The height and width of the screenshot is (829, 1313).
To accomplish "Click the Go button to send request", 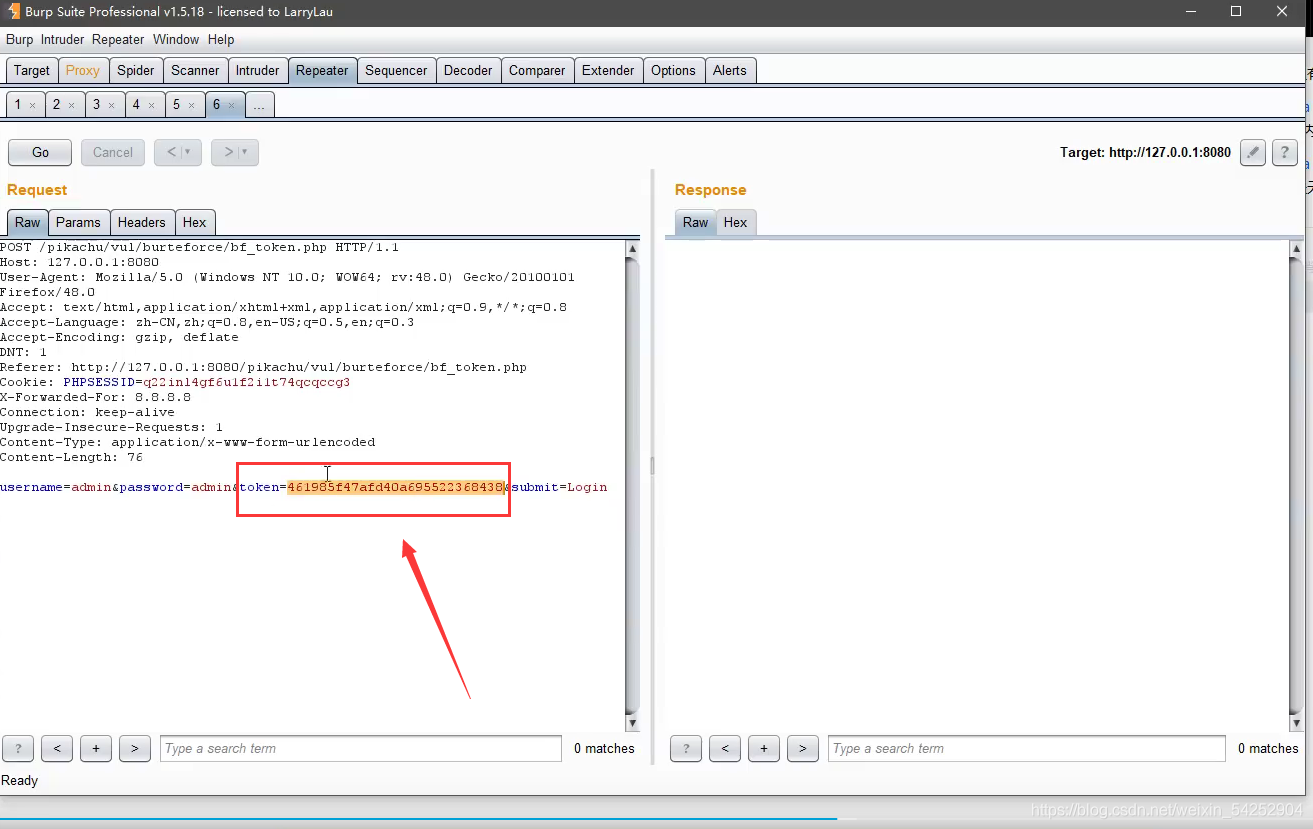I will (x=40, y=152).
